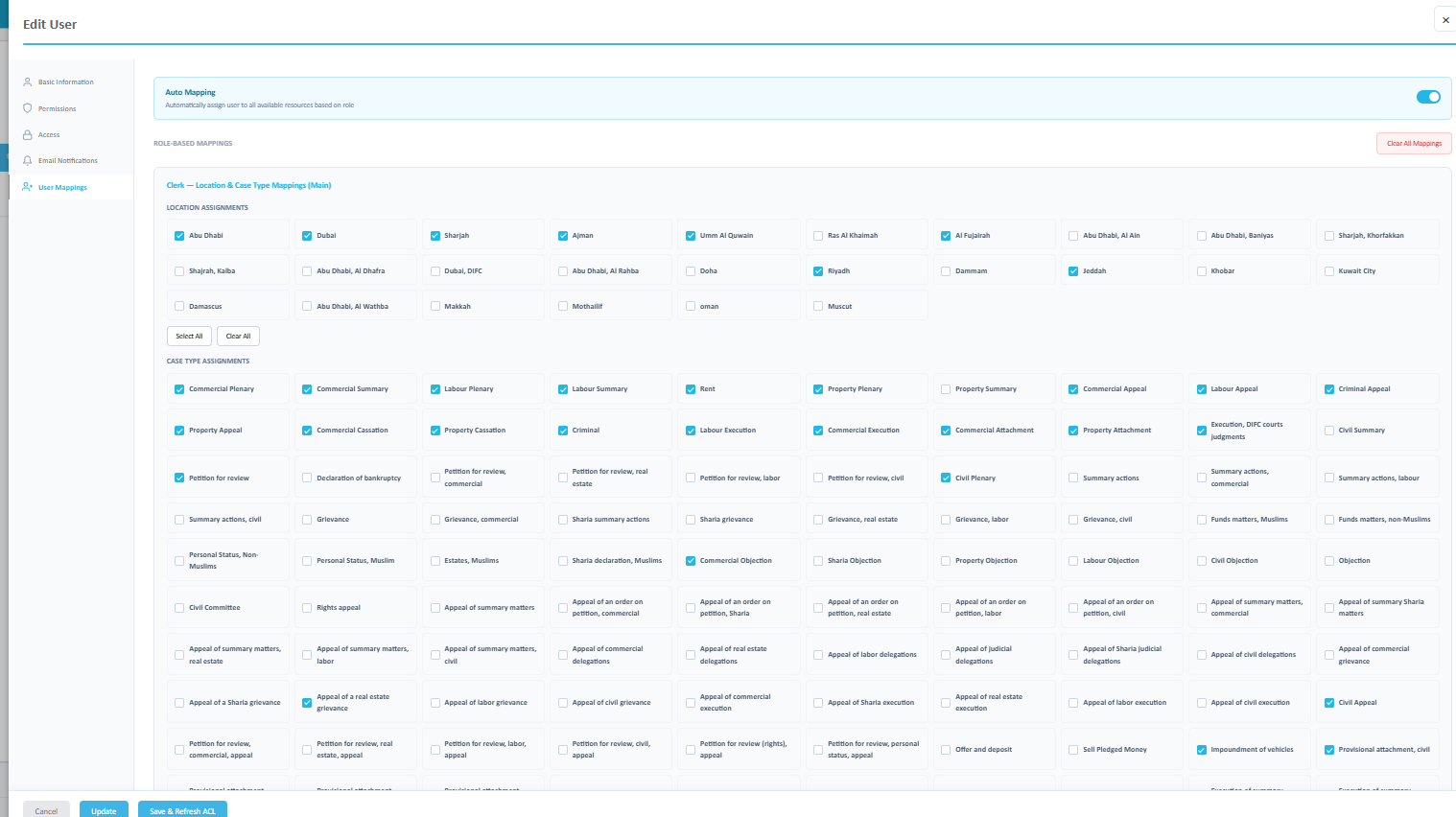Check Appeal of civil delegations
1456x817 pixels.
point(1202,655)
